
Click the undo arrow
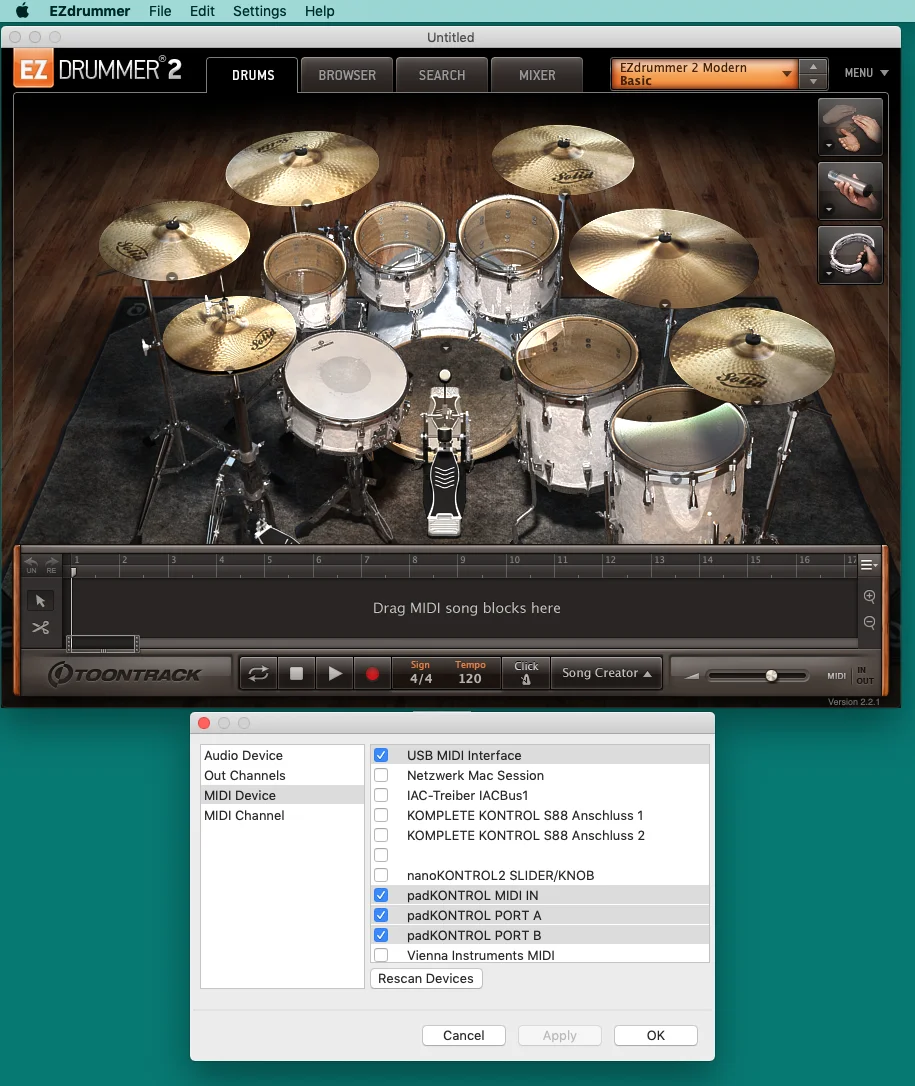31,564
